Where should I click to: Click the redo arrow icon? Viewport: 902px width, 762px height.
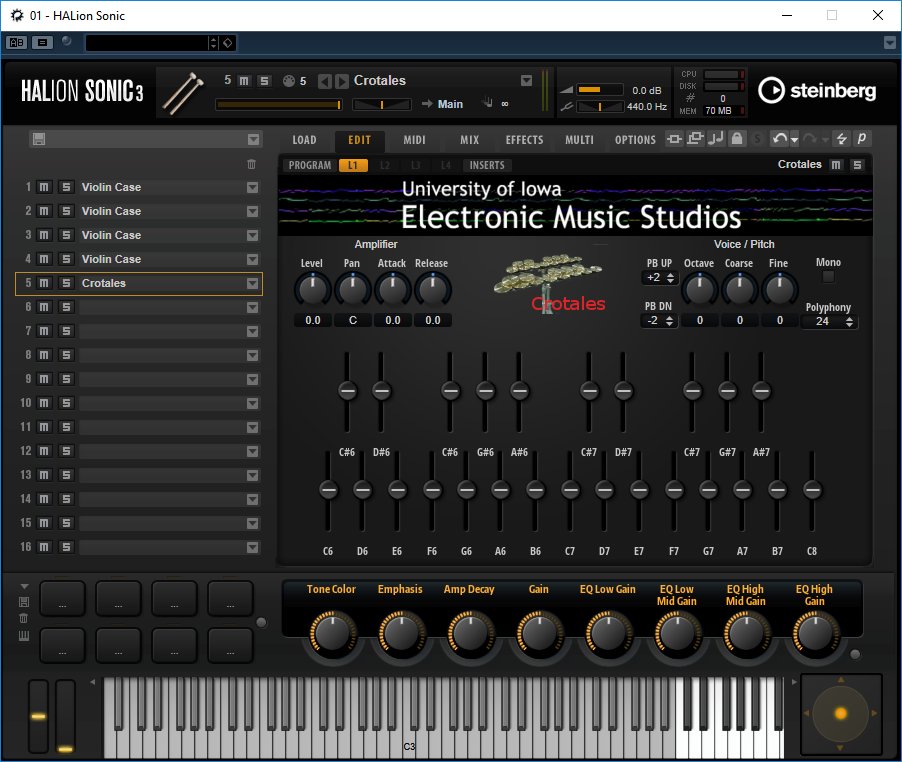point(810,139)
